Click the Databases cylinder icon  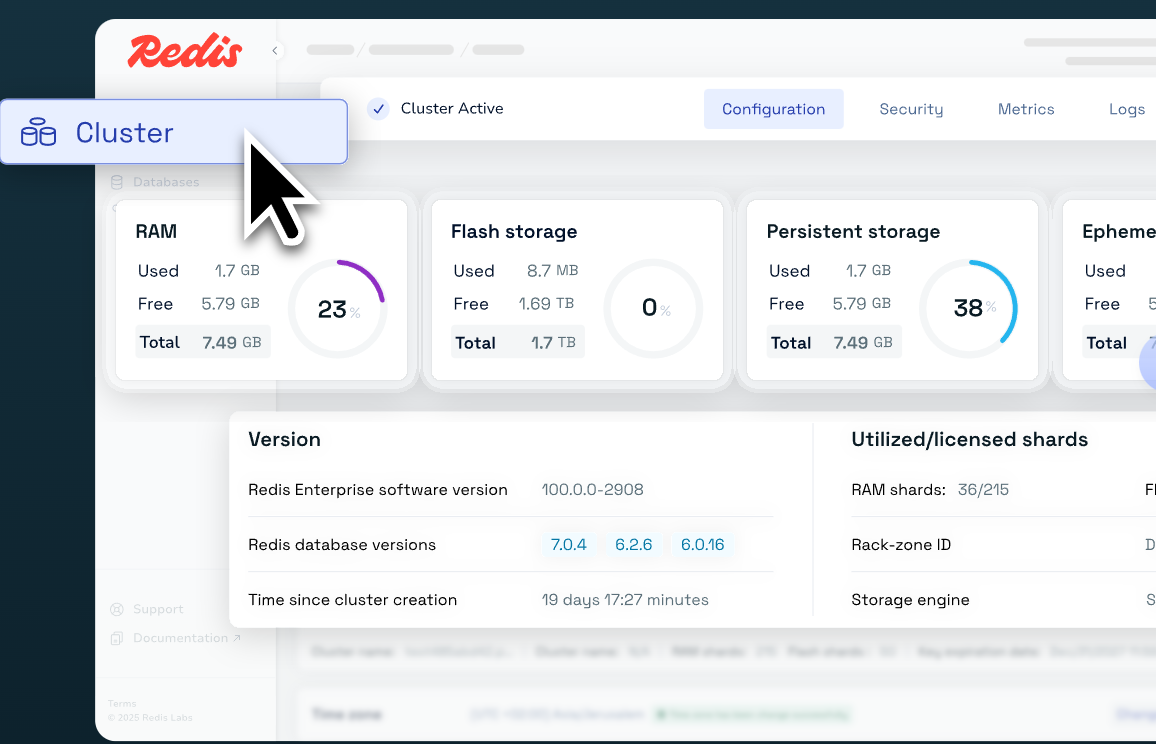tap(116, 182)
